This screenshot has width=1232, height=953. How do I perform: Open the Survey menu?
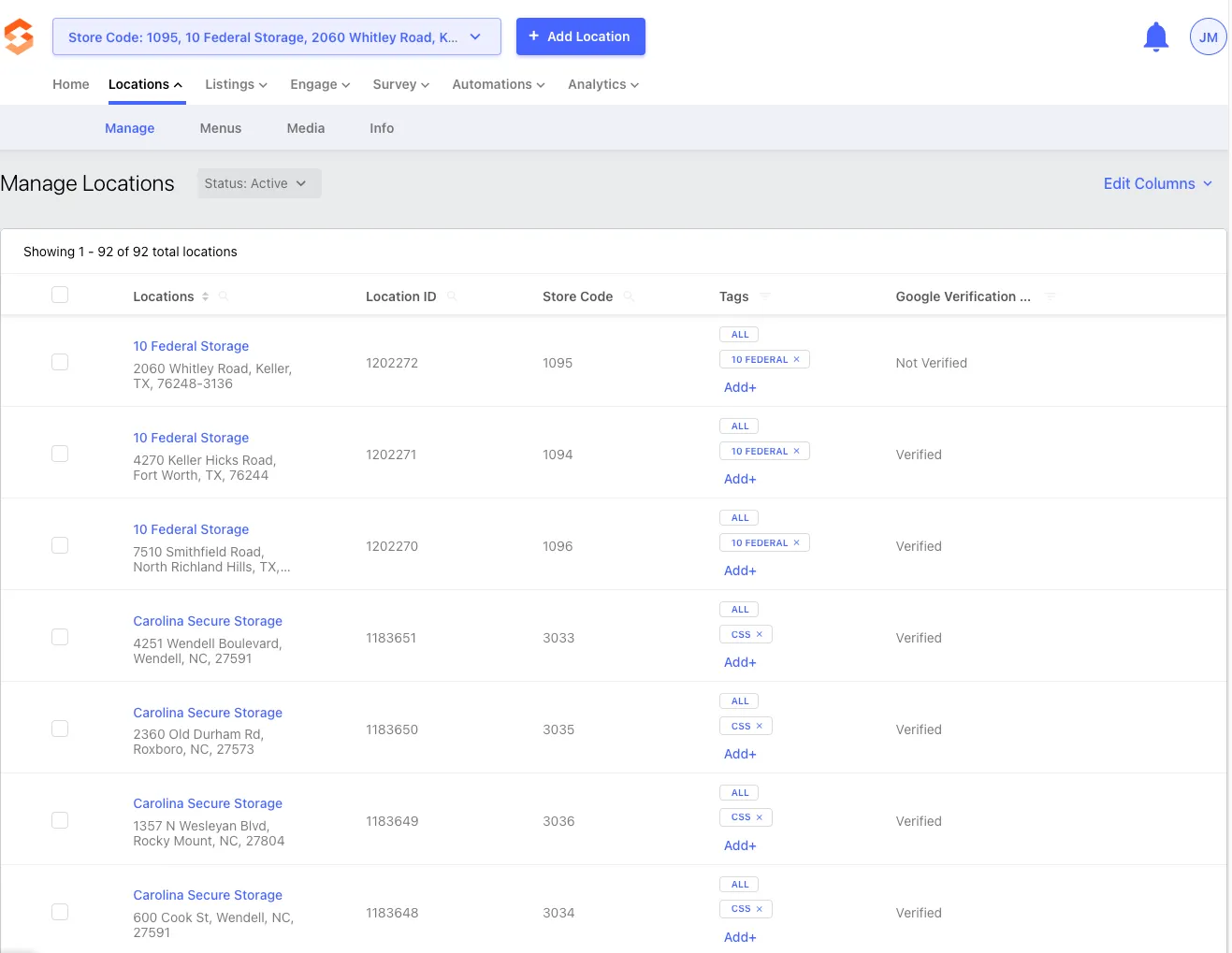coord(401,84)
